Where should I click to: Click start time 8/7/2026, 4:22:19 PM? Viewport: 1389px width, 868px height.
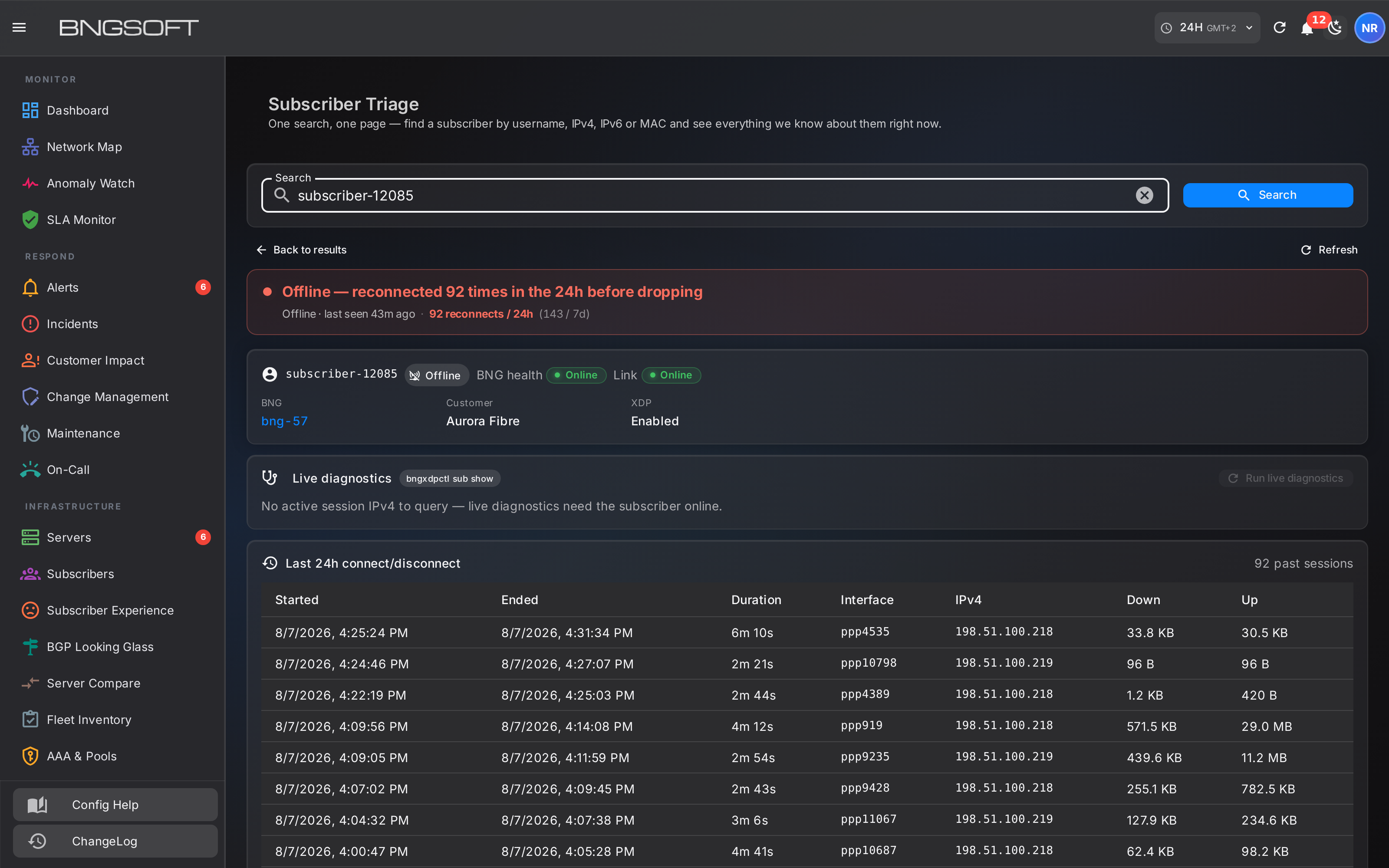340,695
